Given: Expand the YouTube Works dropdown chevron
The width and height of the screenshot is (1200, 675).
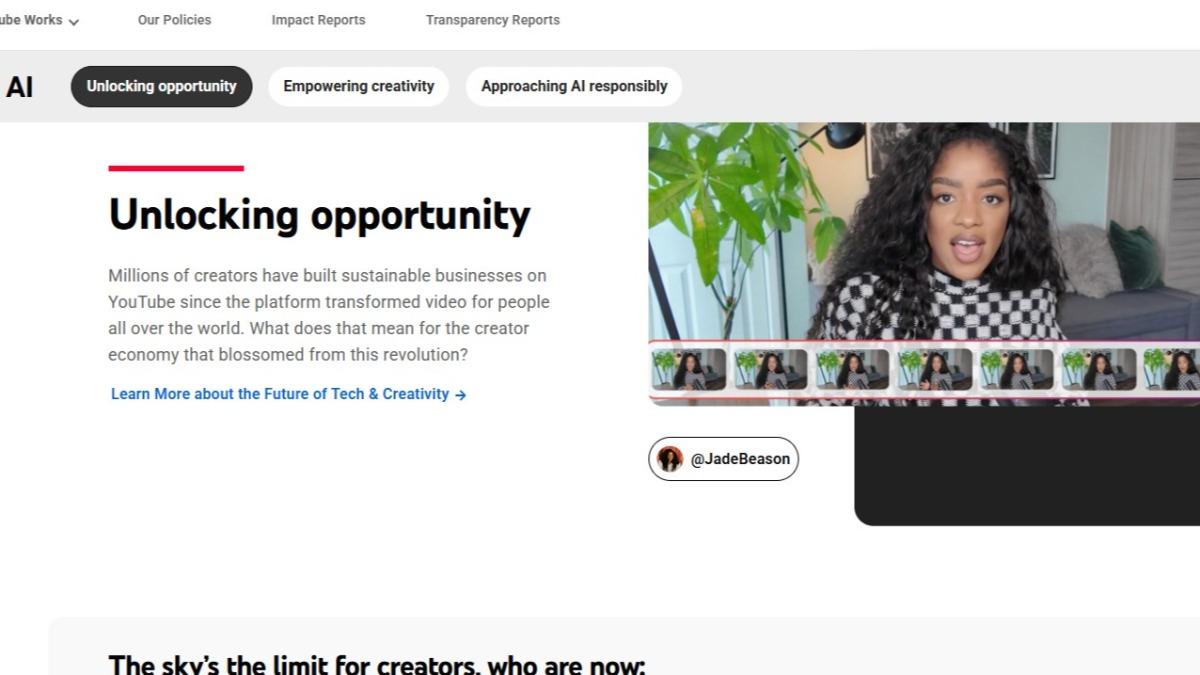Looking at the screenshot, I should pos(73,21).
